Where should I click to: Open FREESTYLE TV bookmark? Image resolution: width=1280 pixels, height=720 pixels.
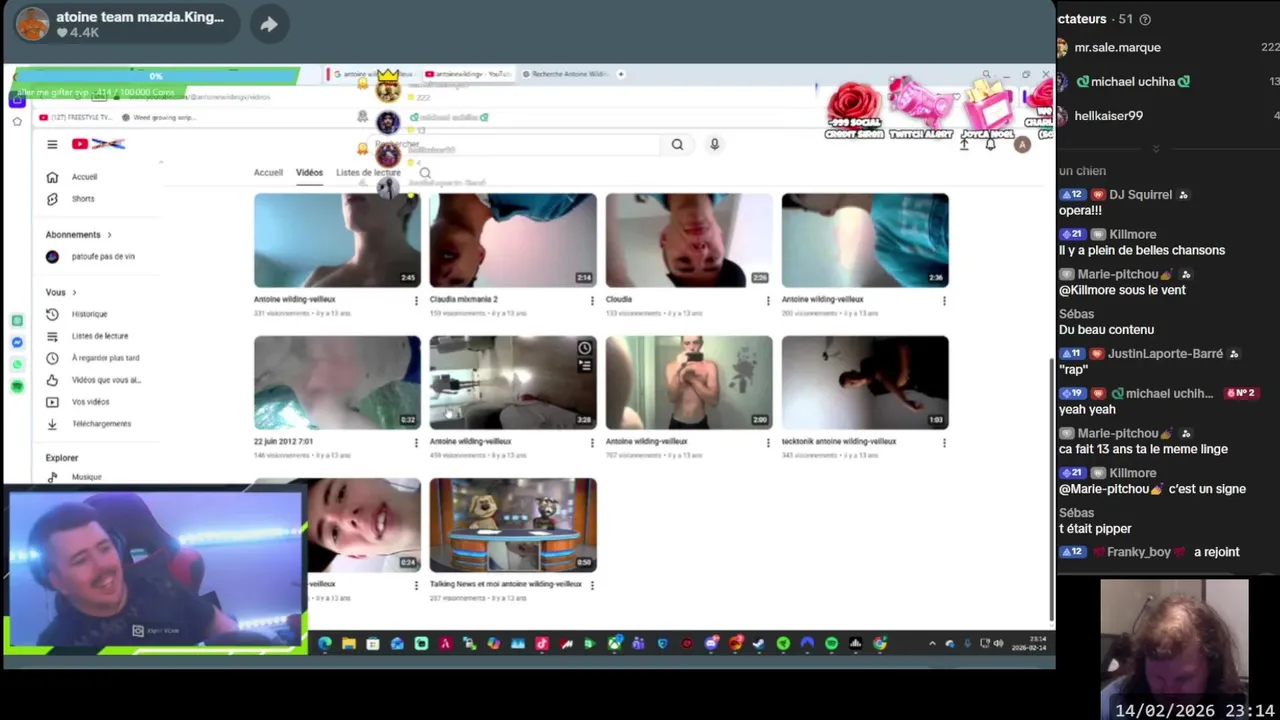tap(76, 117)
